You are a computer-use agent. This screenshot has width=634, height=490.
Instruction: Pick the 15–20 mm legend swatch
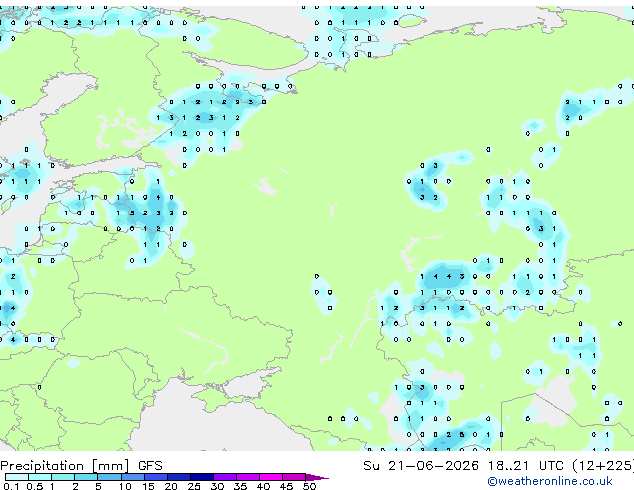click(156, 477)
